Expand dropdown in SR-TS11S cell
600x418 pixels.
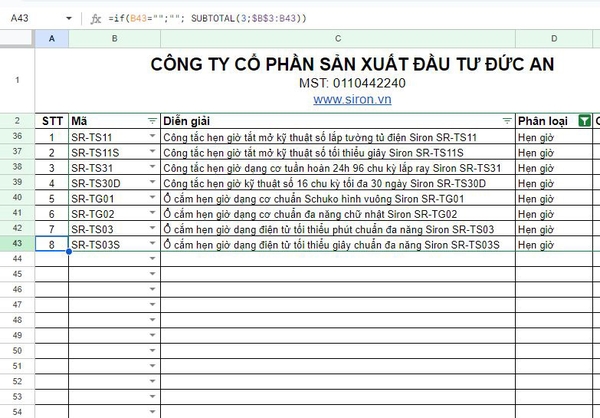[x=152, y=151]
